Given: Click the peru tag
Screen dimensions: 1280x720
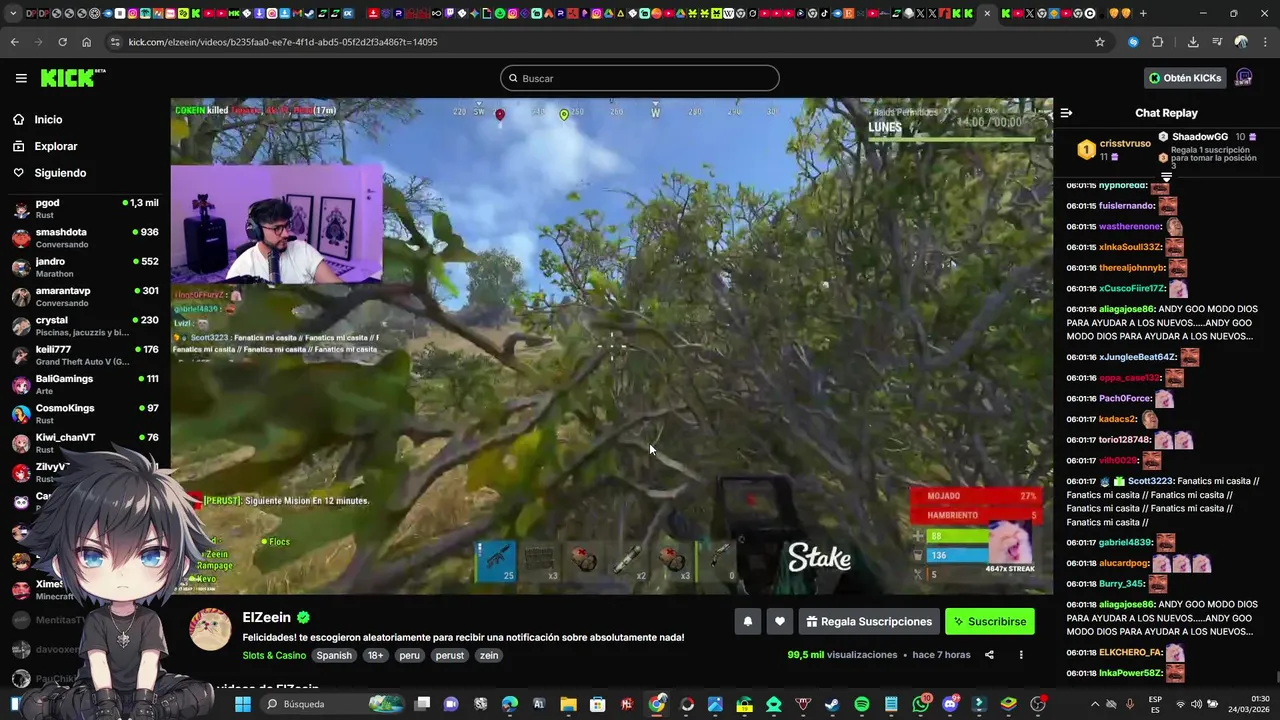Looking at the screenshot, I should pyautogui.click(x=409, y=656).
